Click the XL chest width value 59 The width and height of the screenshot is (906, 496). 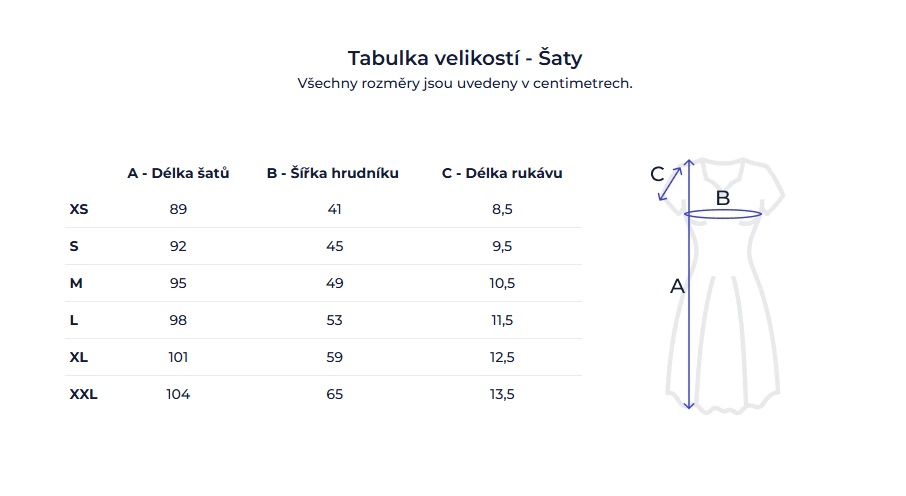pyautogui.click(x=334, y=357)
